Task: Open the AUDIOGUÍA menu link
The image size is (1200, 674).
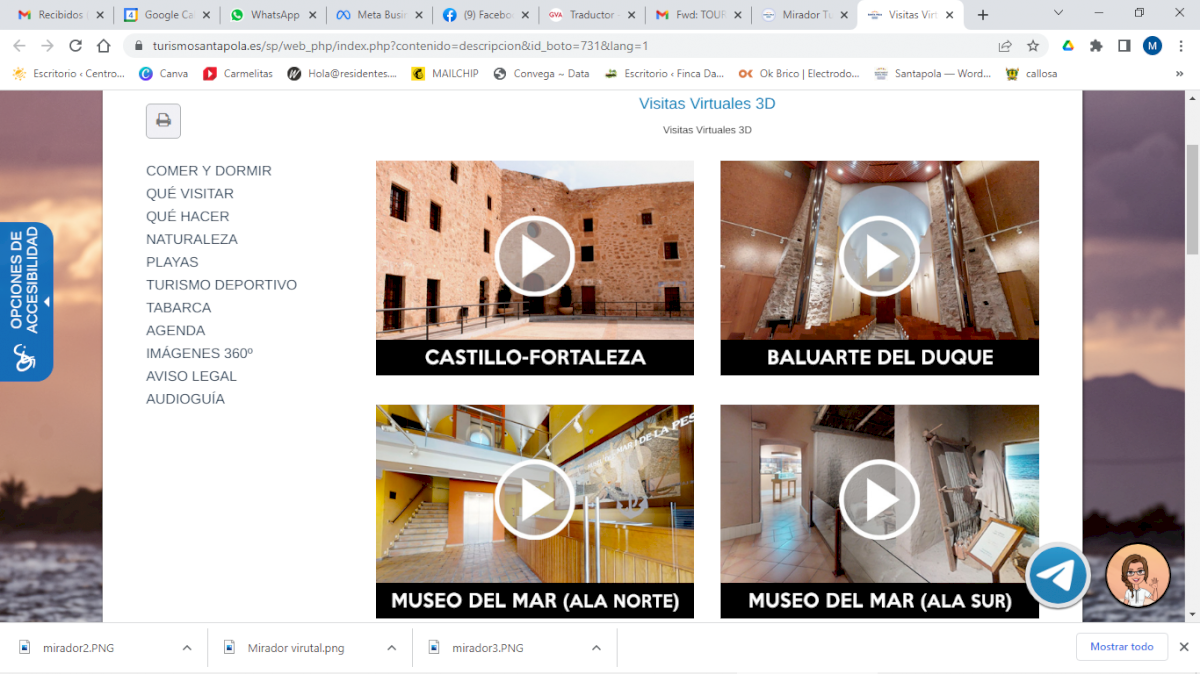Action: click(185, 399)
